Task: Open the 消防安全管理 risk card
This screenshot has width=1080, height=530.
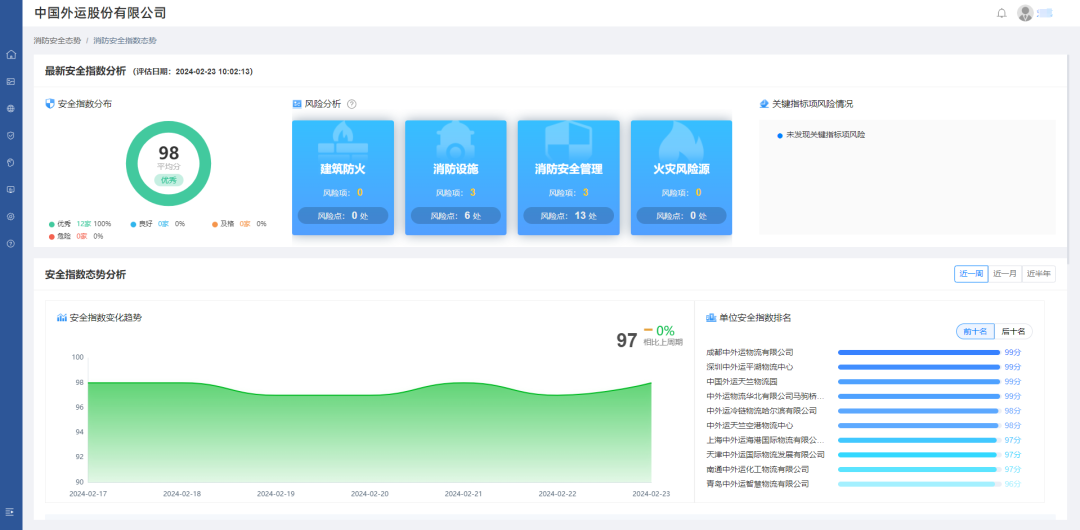Action: point(568,178)
